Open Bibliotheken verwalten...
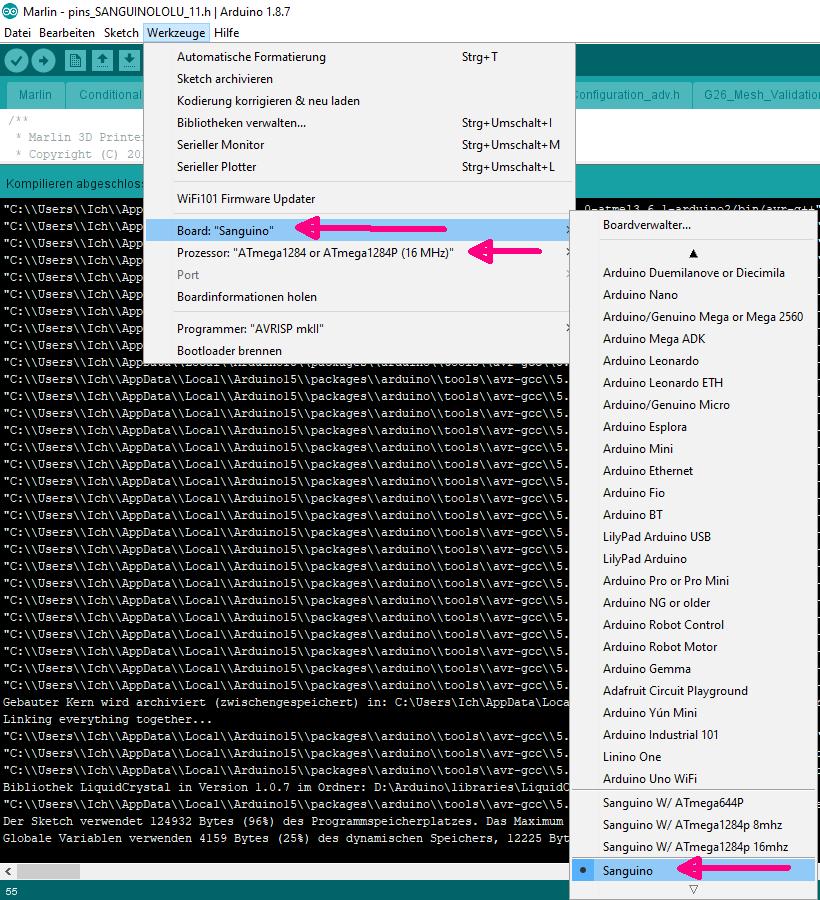Screen dimensions: 820x900 358,123
